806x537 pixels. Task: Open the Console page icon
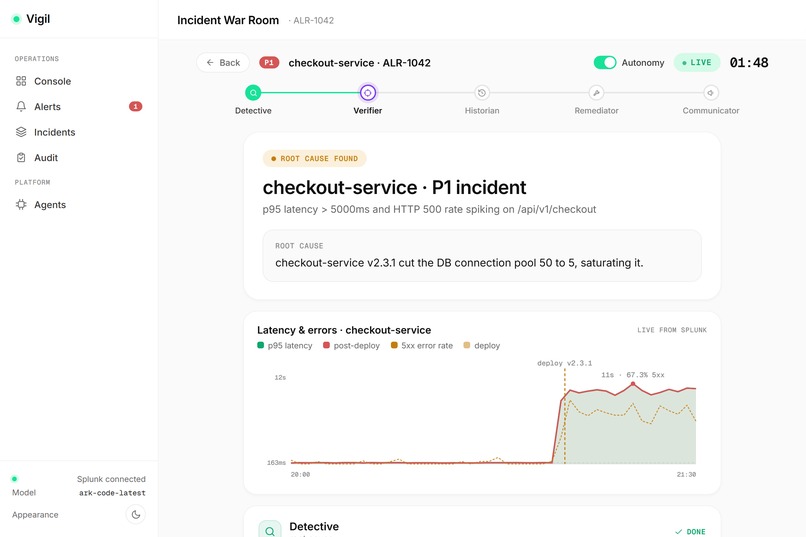coord(21,81)
